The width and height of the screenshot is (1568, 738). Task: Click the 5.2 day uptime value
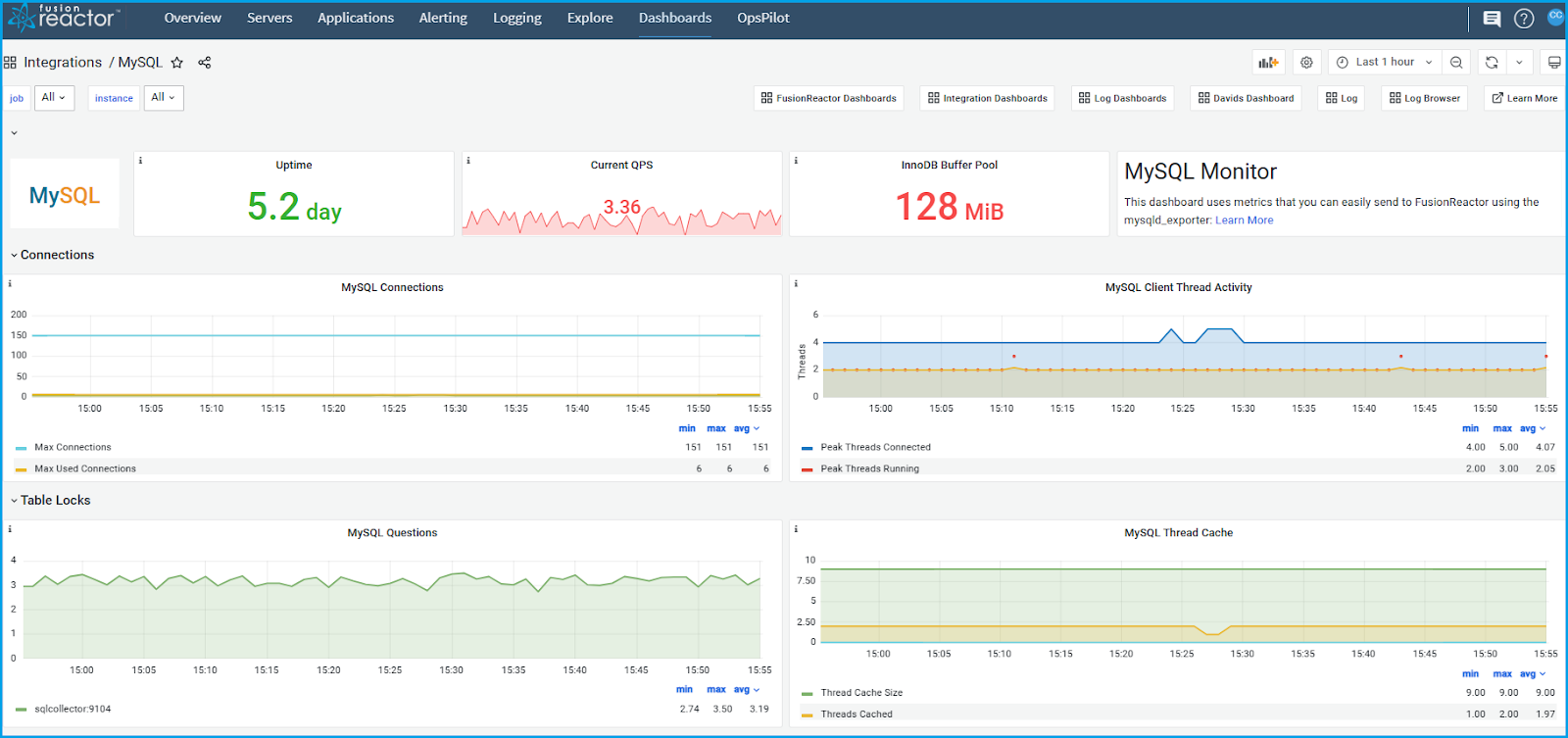[x=295, y=207]
